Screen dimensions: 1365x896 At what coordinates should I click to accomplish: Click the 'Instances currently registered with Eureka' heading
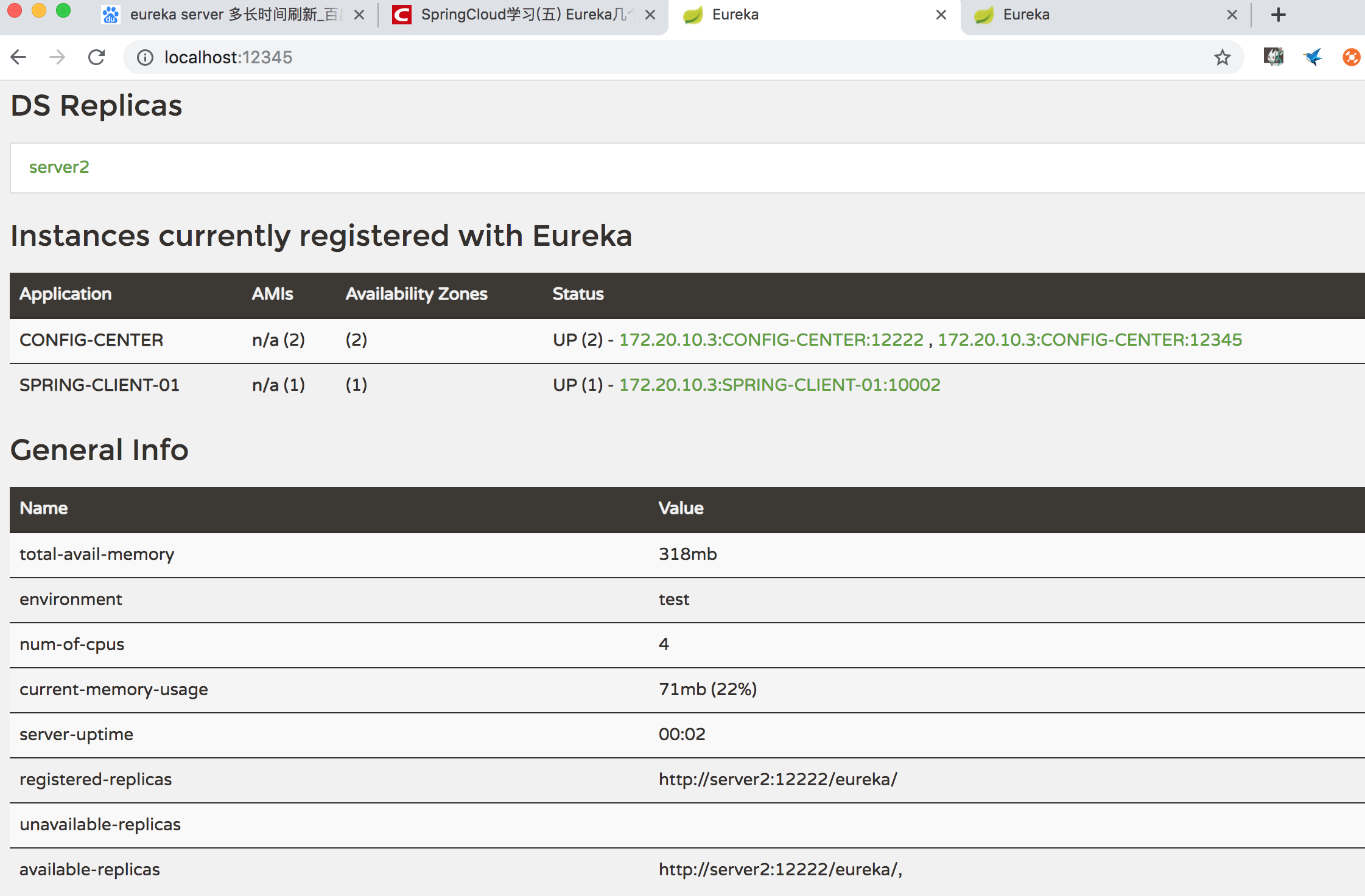tap(321, 236)
